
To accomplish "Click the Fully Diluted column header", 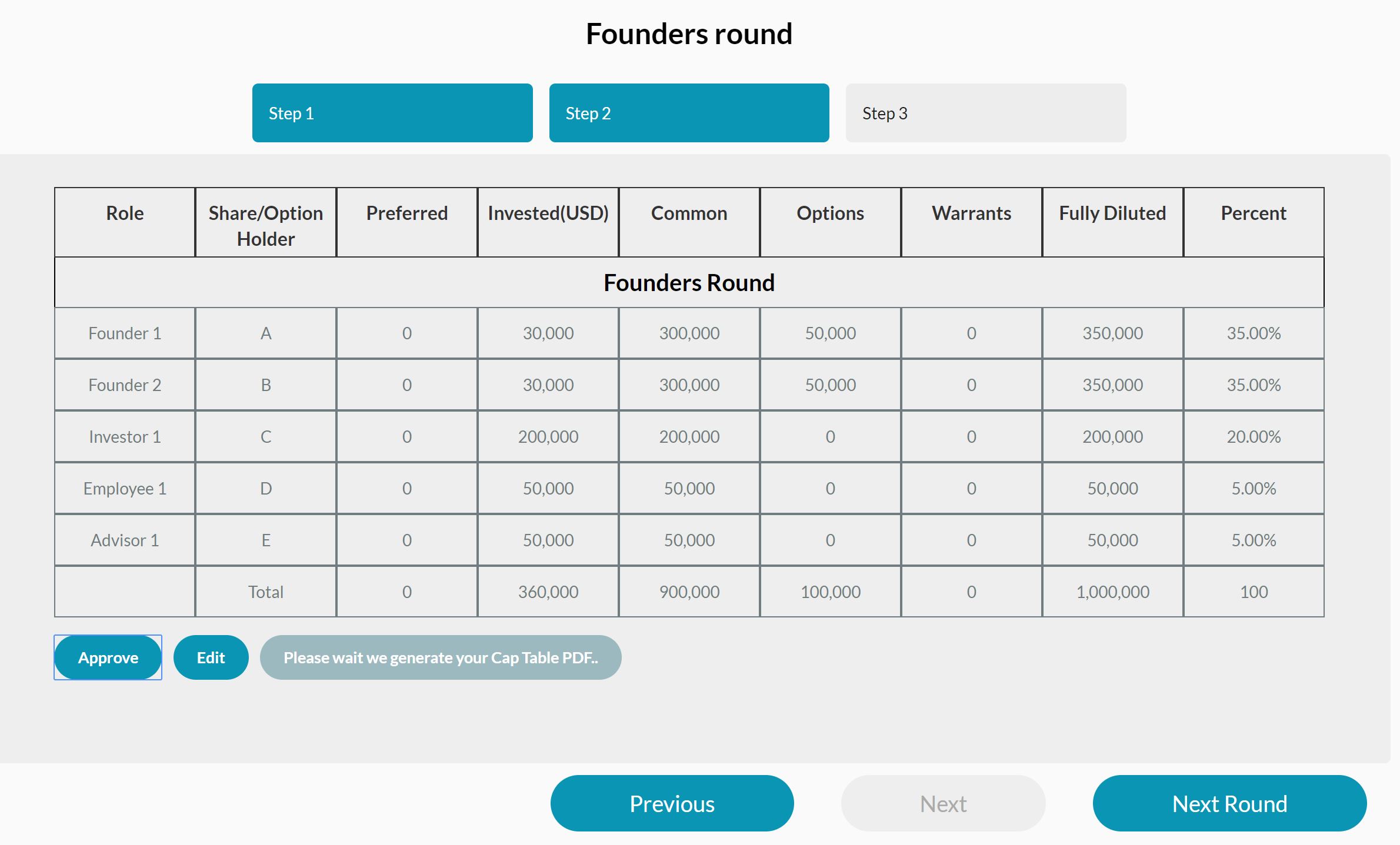I will (x=1112, y=213).
